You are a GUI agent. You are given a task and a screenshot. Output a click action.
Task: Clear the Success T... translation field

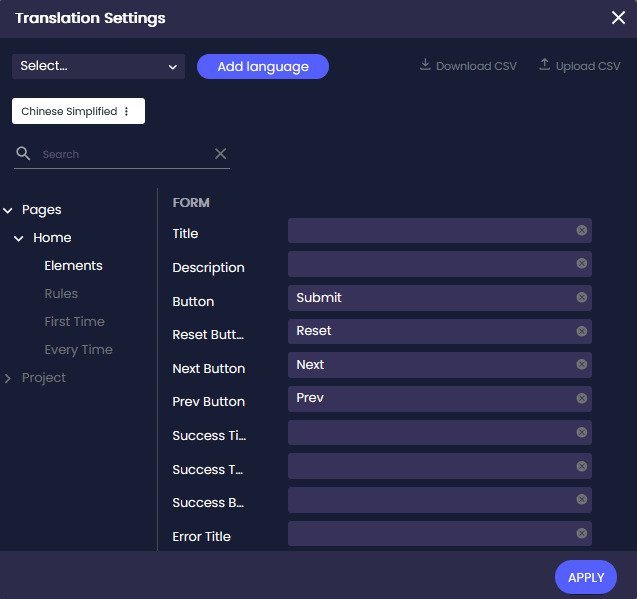pos(581,466)
